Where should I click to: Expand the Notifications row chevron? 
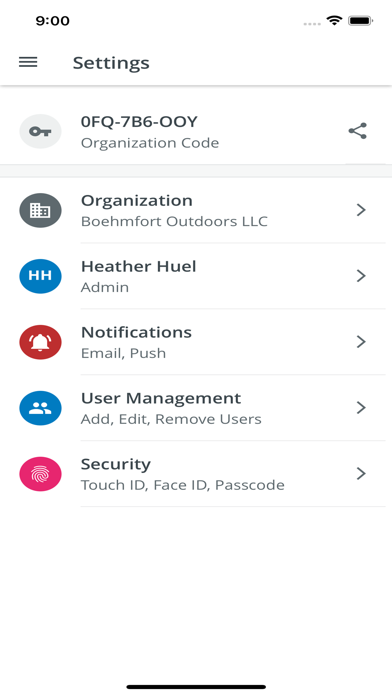(x=361, y=342)
